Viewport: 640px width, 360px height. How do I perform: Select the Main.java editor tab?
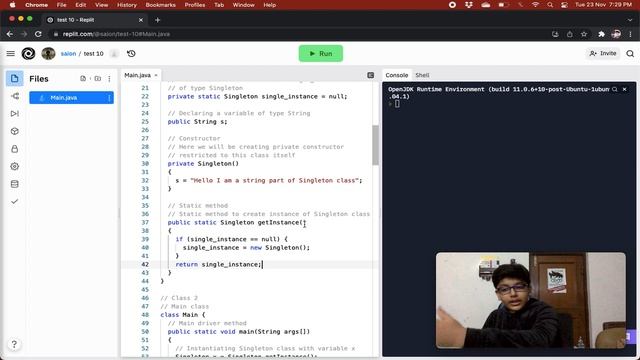(138, 75)
